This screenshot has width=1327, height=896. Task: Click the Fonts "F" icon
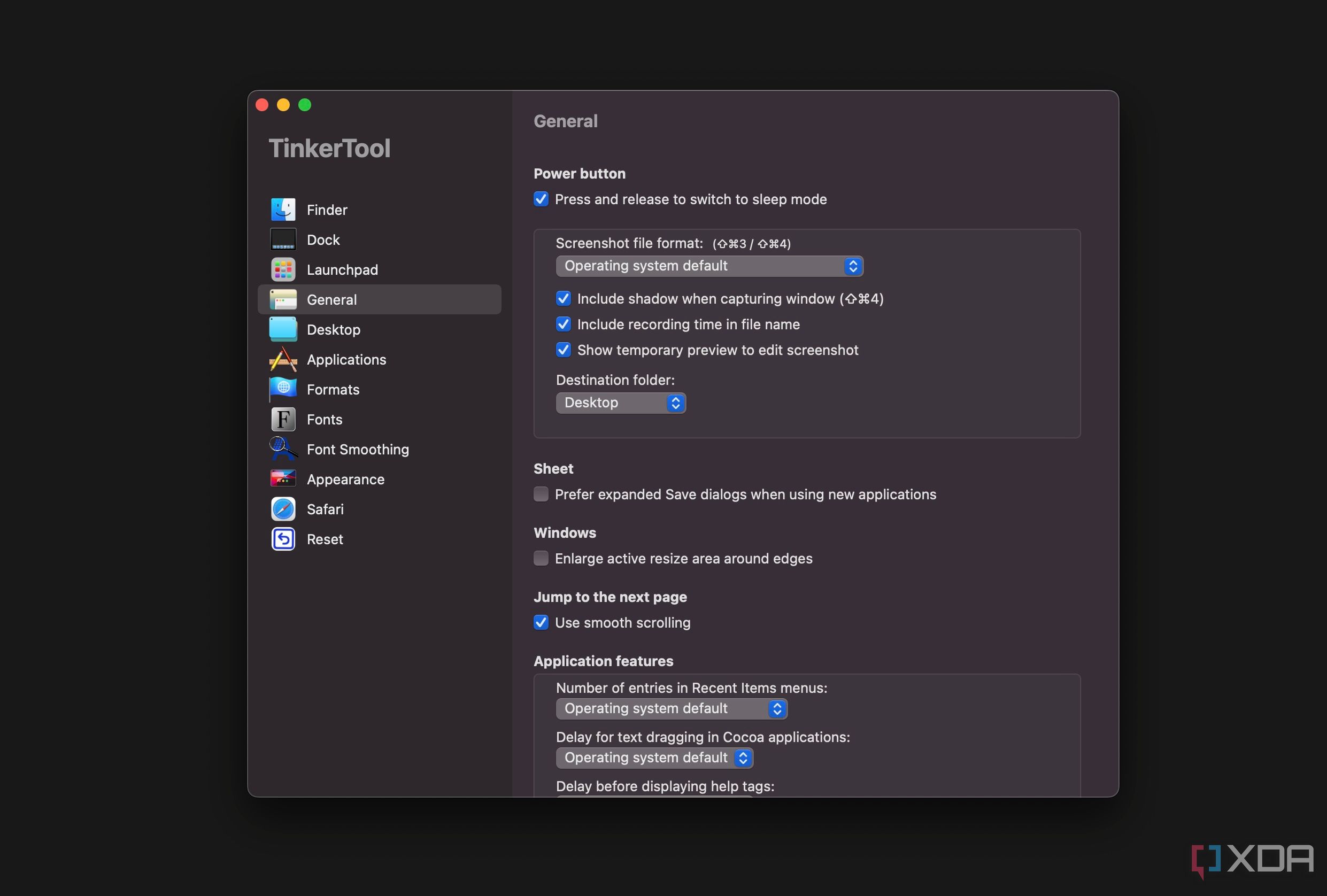coord(283,419)
